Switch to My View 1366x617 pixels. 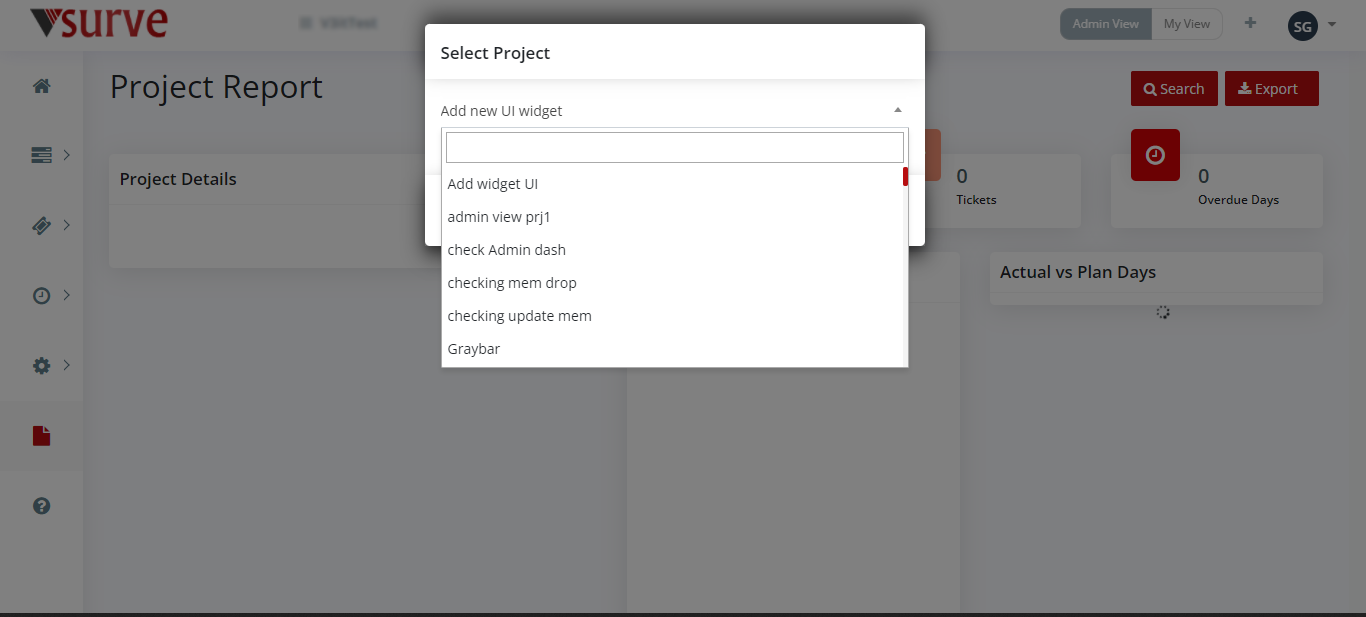(1187, 24)
